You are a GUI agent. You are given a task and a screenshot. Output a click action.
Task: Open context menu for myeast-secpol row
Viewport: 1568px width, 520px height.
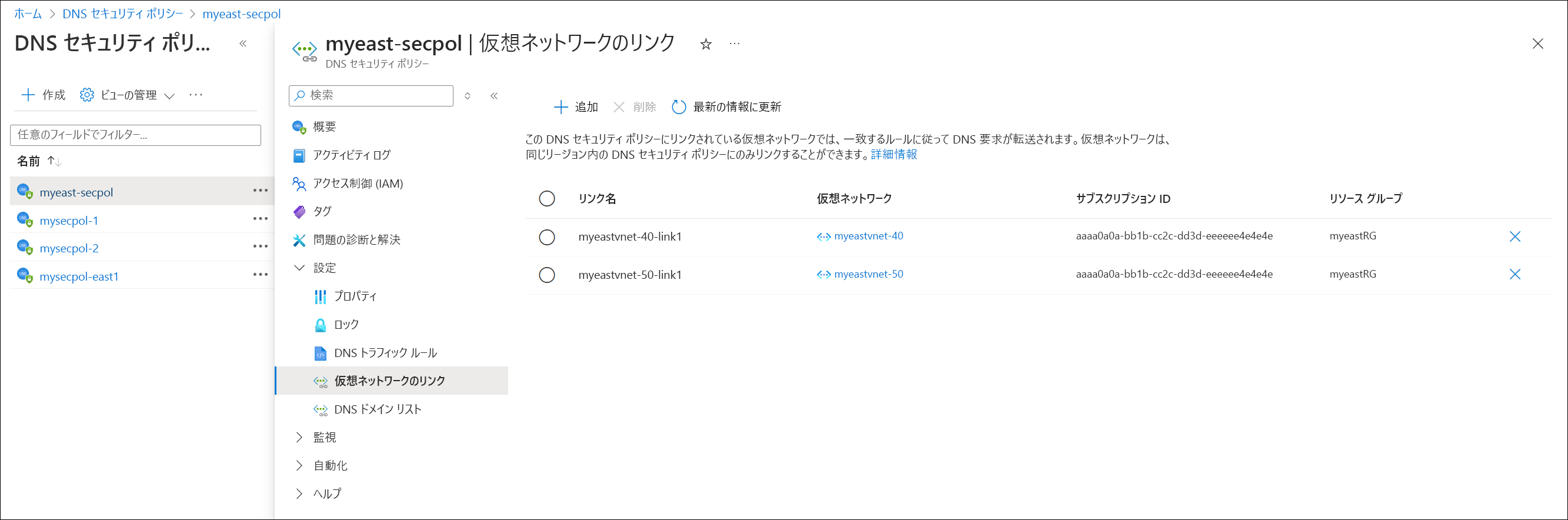(x=261, y=191)
